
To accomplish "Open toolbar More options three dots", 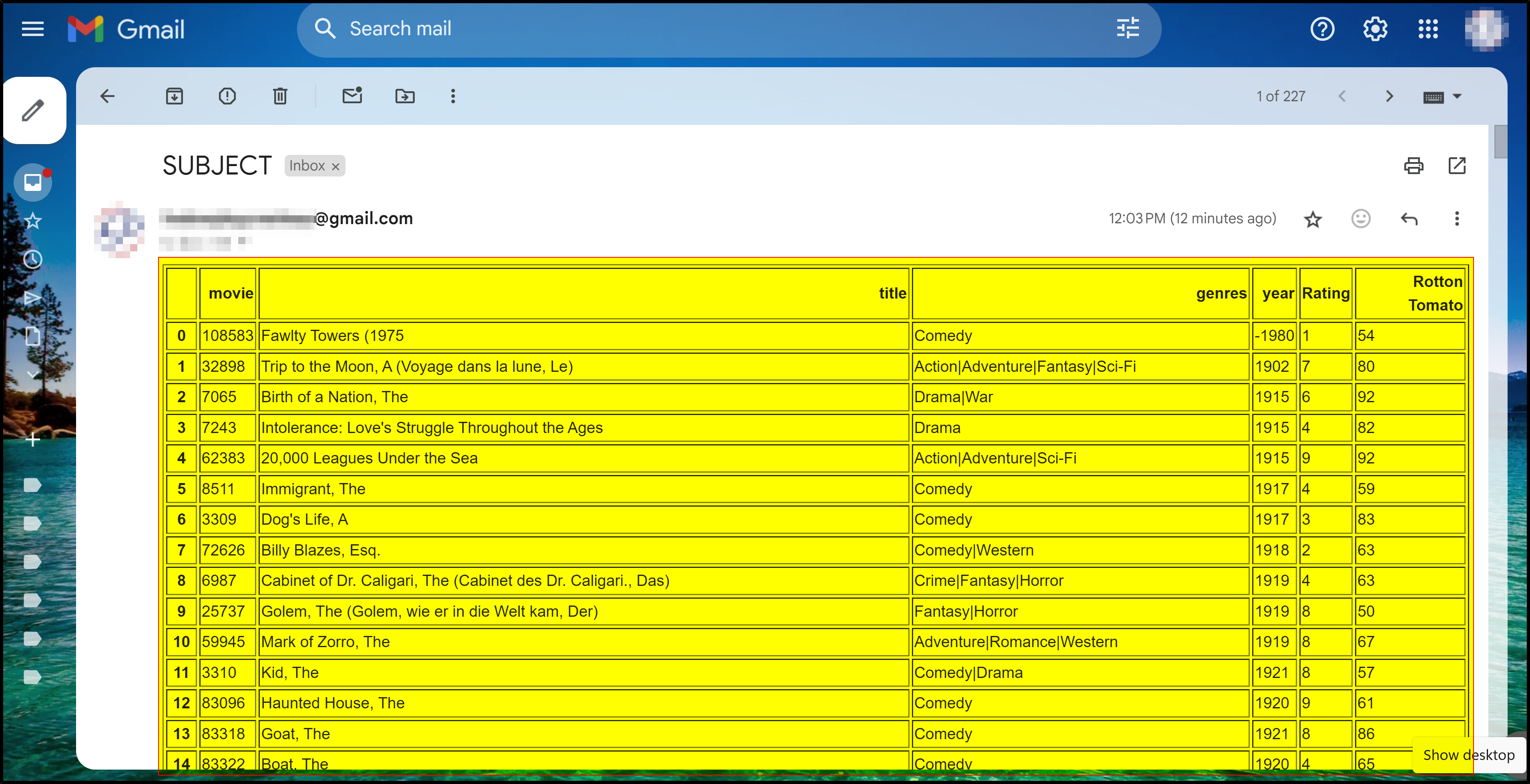I will (453, 96).
